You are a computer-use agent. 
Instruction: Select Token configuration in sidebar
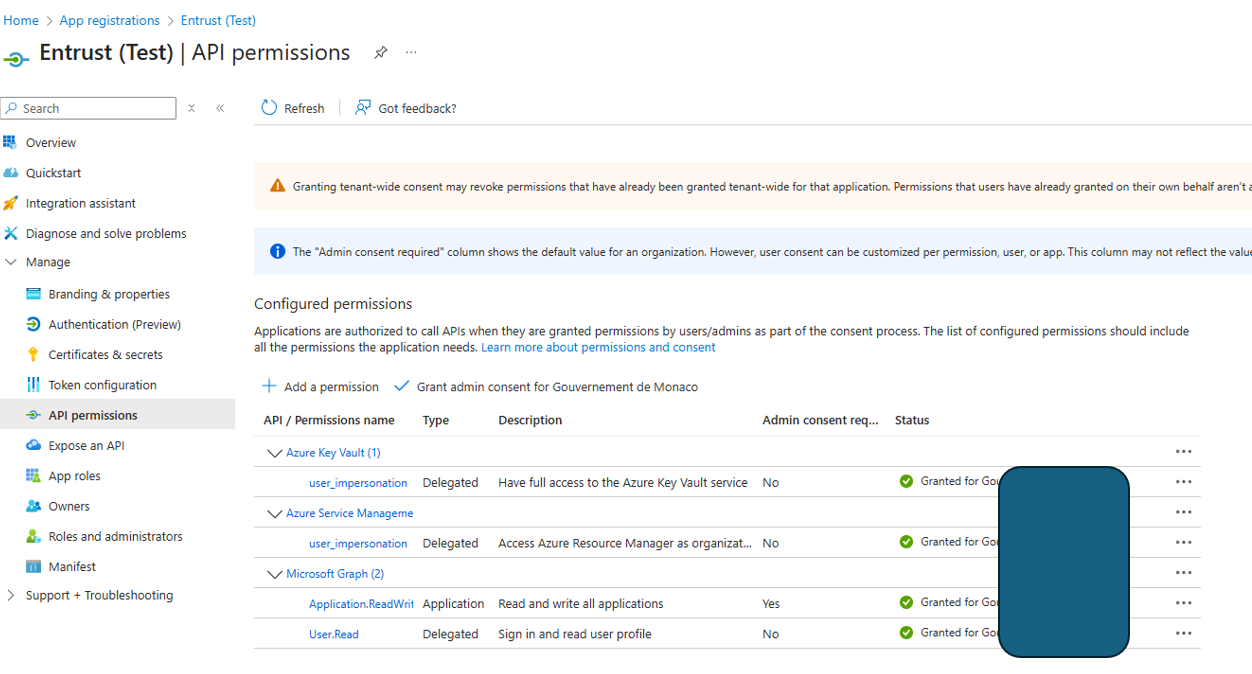(x=102, y=385)
